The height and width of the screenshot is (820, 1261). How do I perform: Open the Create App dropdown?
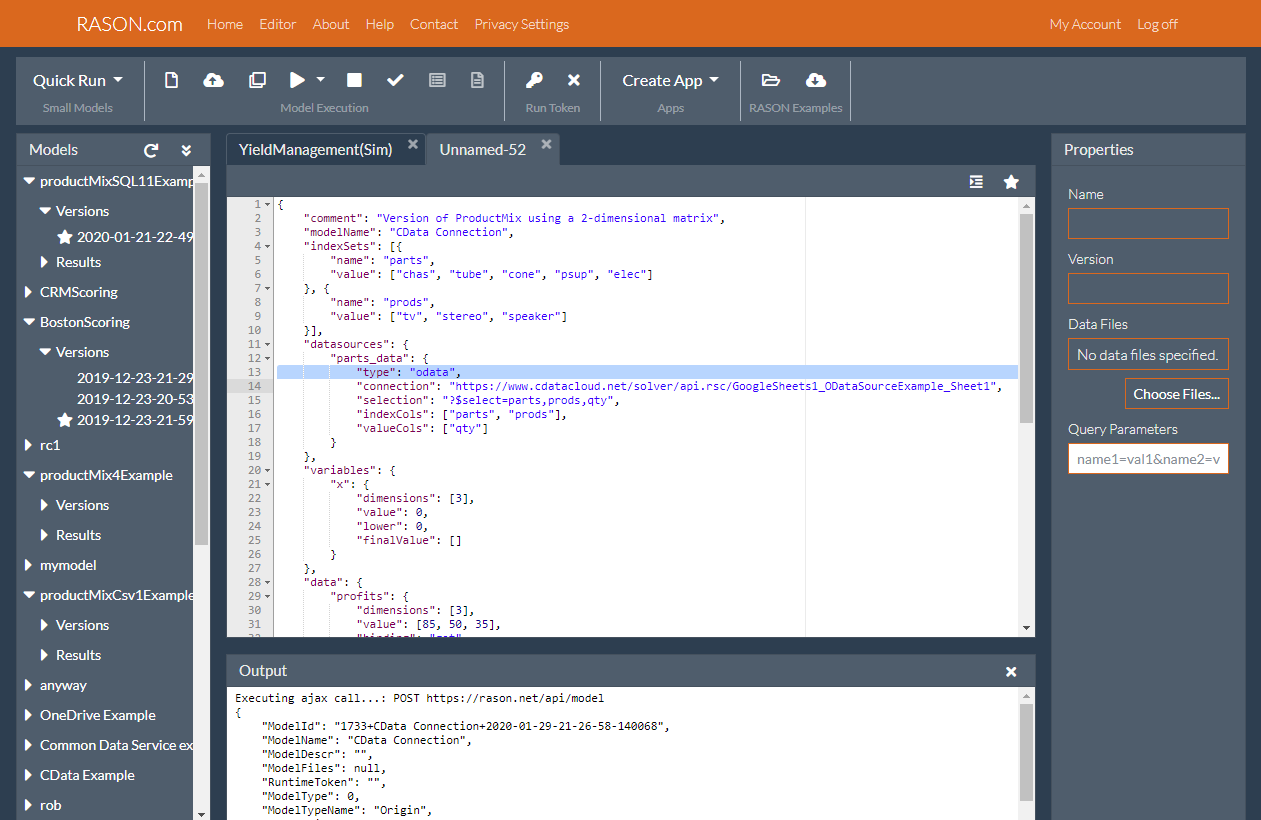670,80
